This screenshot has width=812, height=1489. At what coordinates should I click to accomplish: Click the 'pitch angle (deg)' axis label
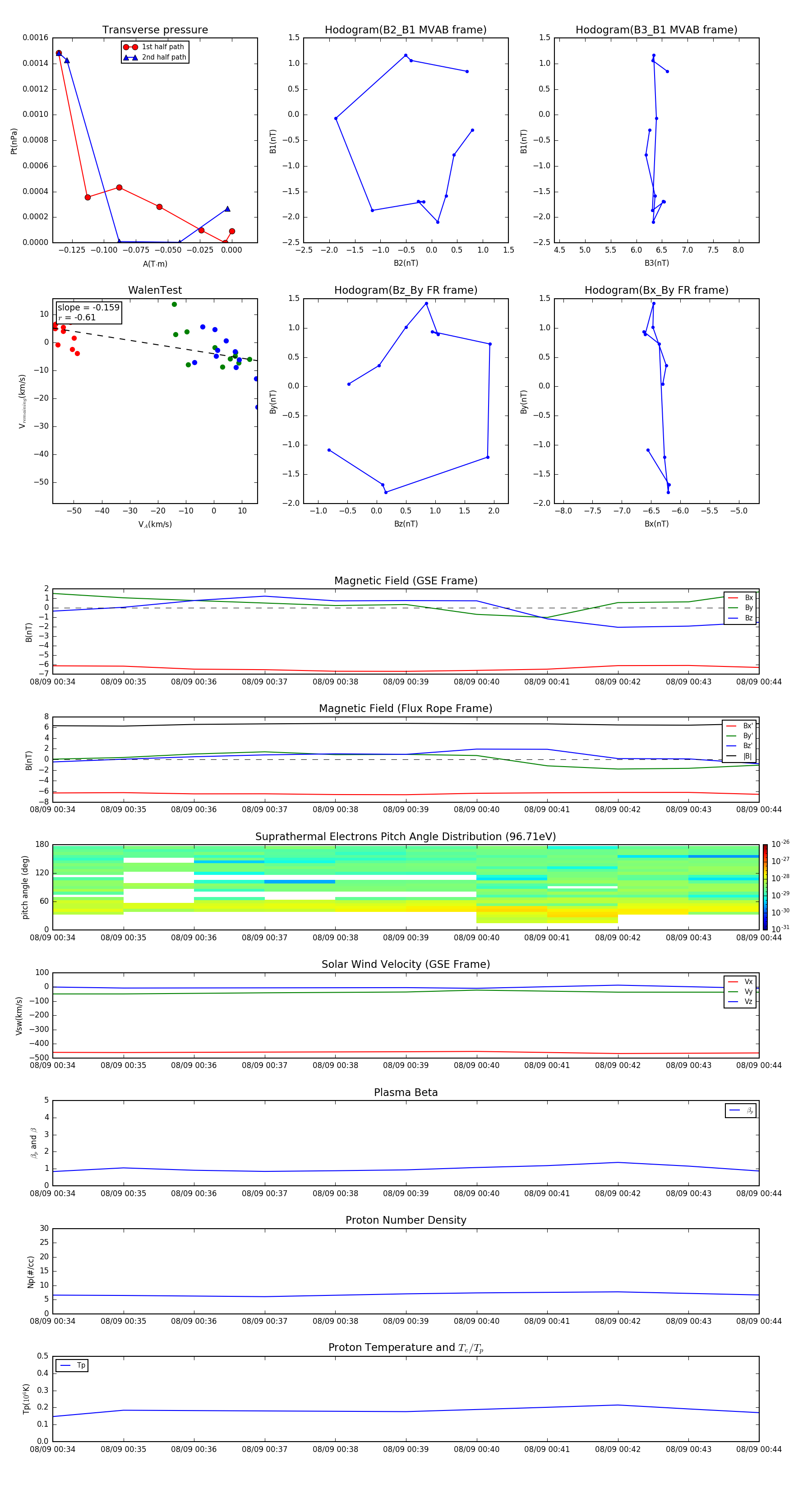point(25,887)
